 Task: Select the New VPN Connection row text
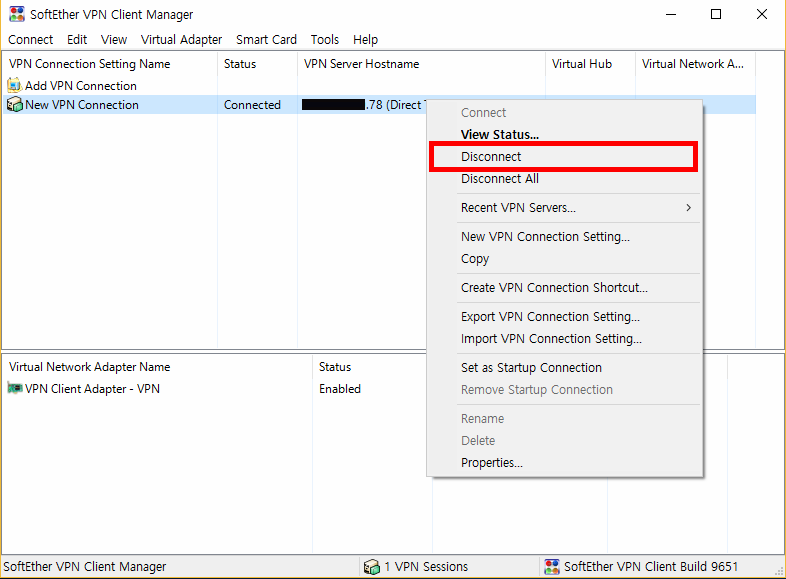pos(82,105)
